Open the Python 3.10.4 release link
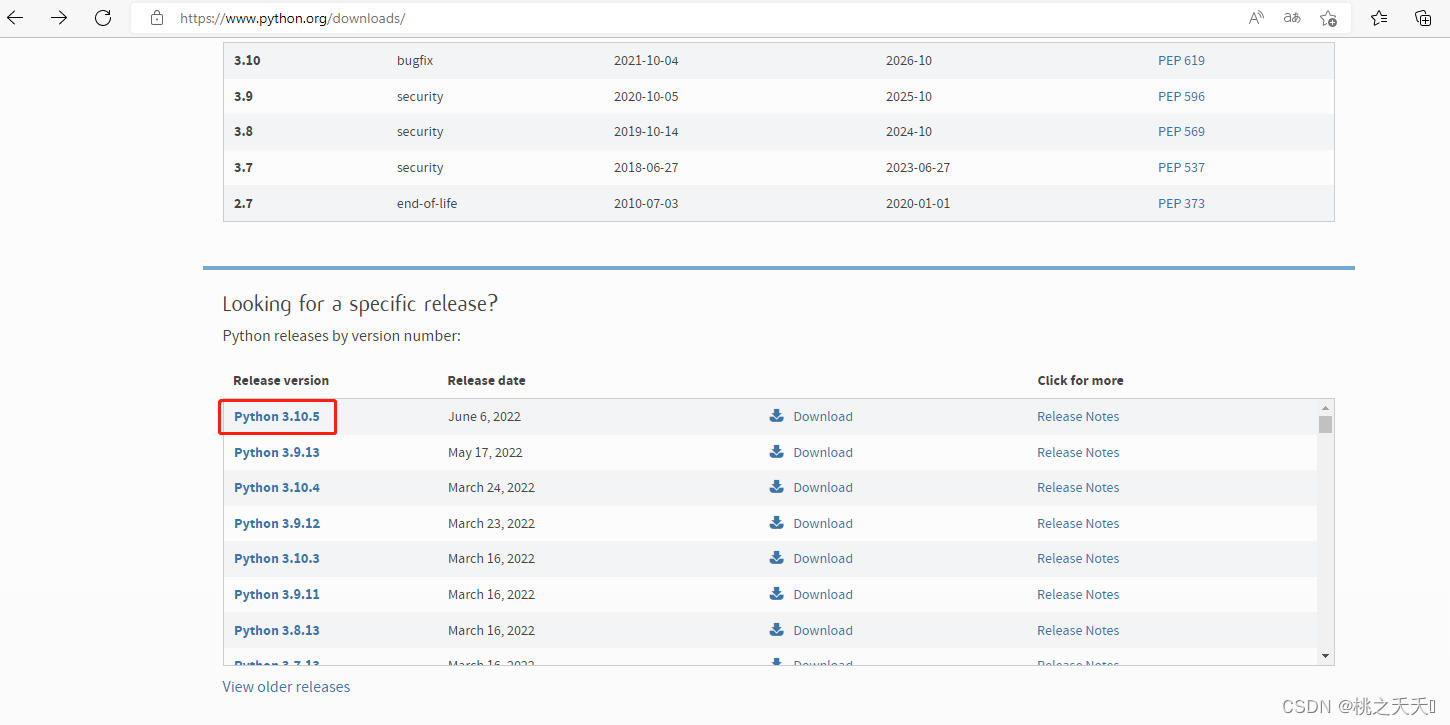The width and height of the screenshot is (1450, 725). point(277,487)
